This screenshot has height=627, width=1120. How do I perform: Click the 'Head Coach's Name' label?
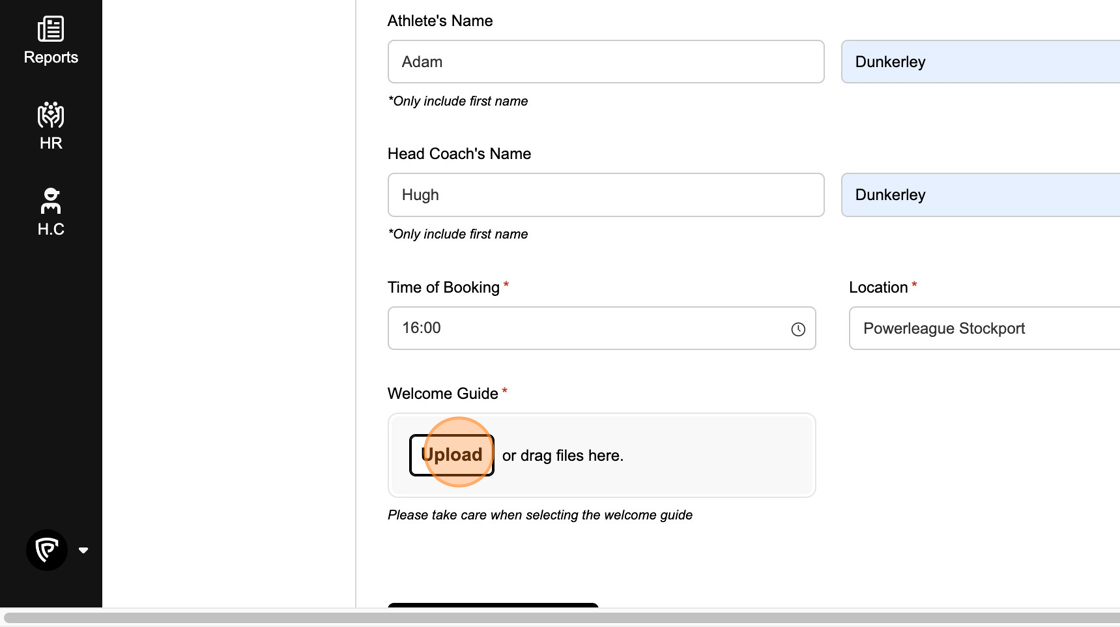coord(459,154)
